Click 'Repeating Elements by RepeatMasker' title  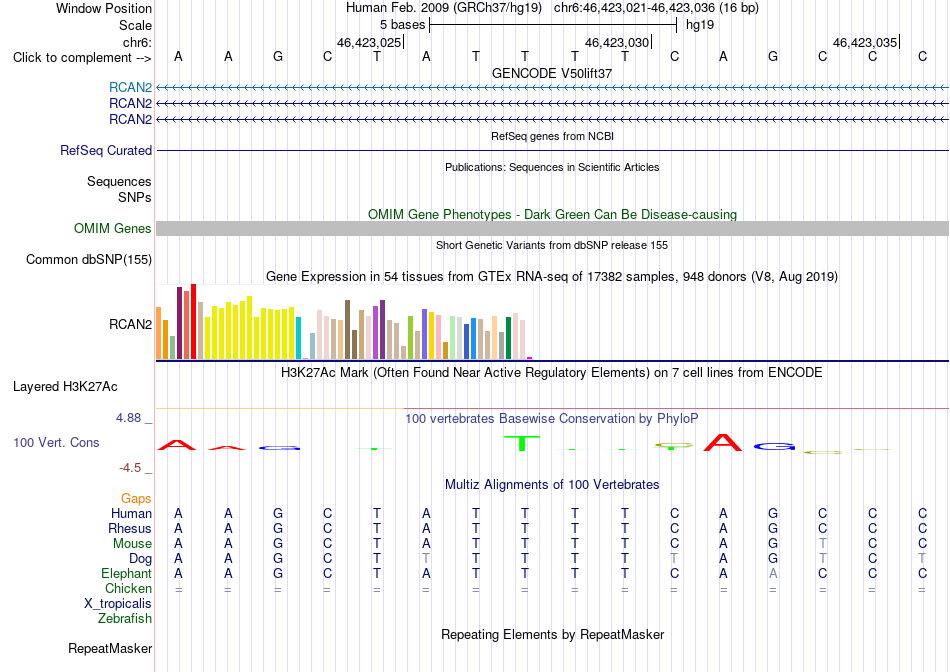pyautogui.click(x=552, y=634)
